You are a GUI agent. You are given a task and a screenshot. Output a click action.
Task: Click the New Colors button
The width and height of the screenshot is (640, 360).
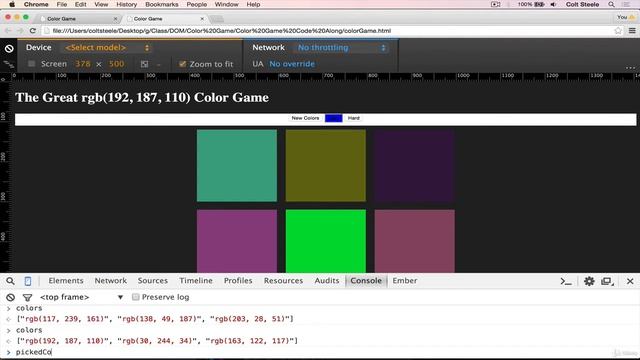click(305, 118)
